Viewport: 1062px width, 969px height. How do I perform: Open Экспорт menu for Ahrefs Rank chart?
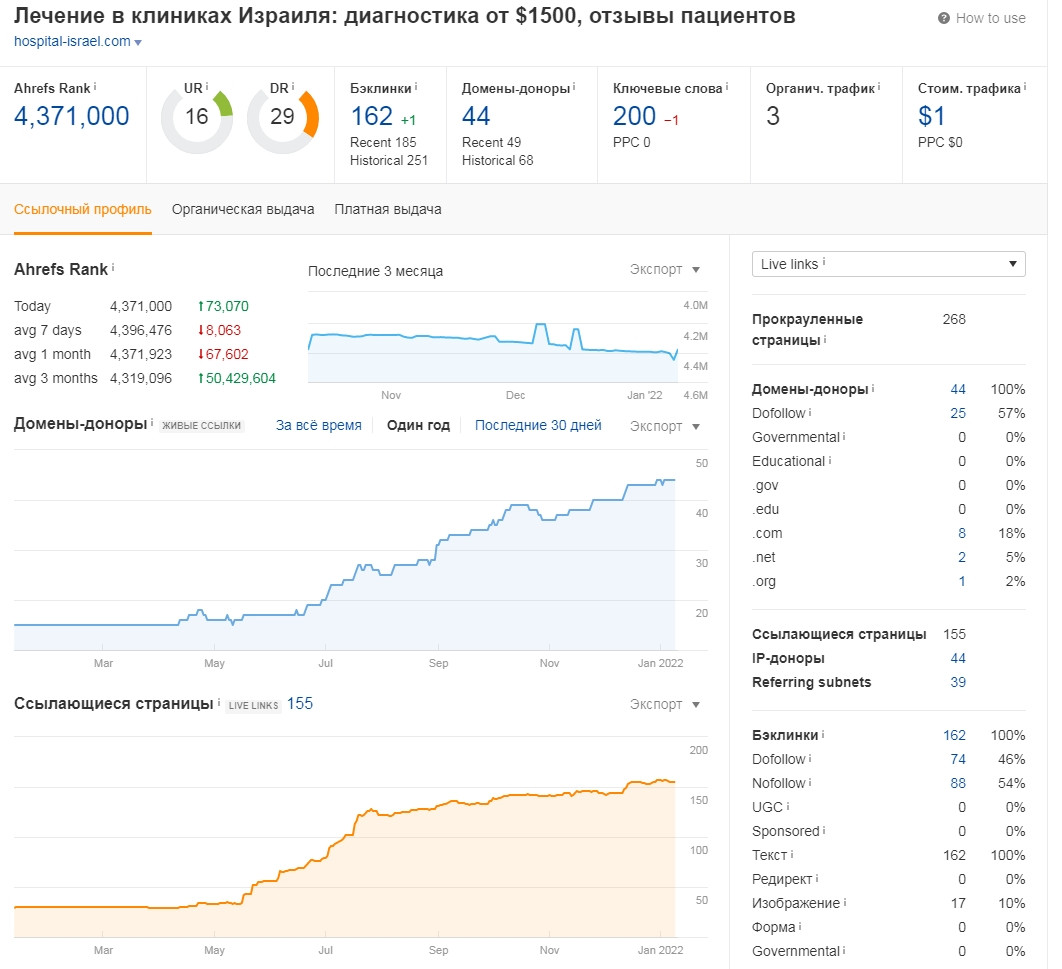(665, 270)
